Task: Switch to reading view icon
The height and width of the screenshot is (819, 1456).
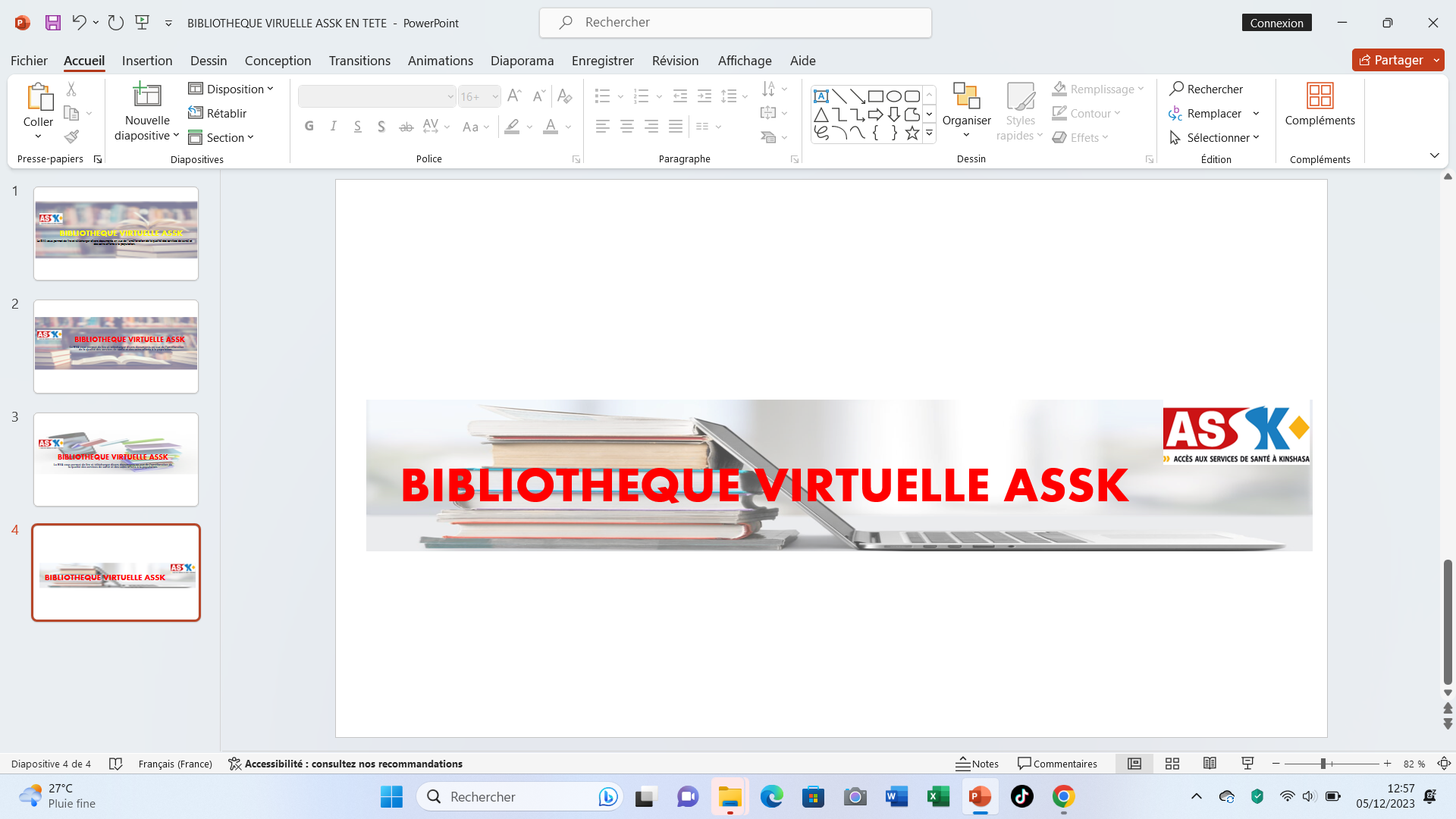Action: tap(1210, 764)
